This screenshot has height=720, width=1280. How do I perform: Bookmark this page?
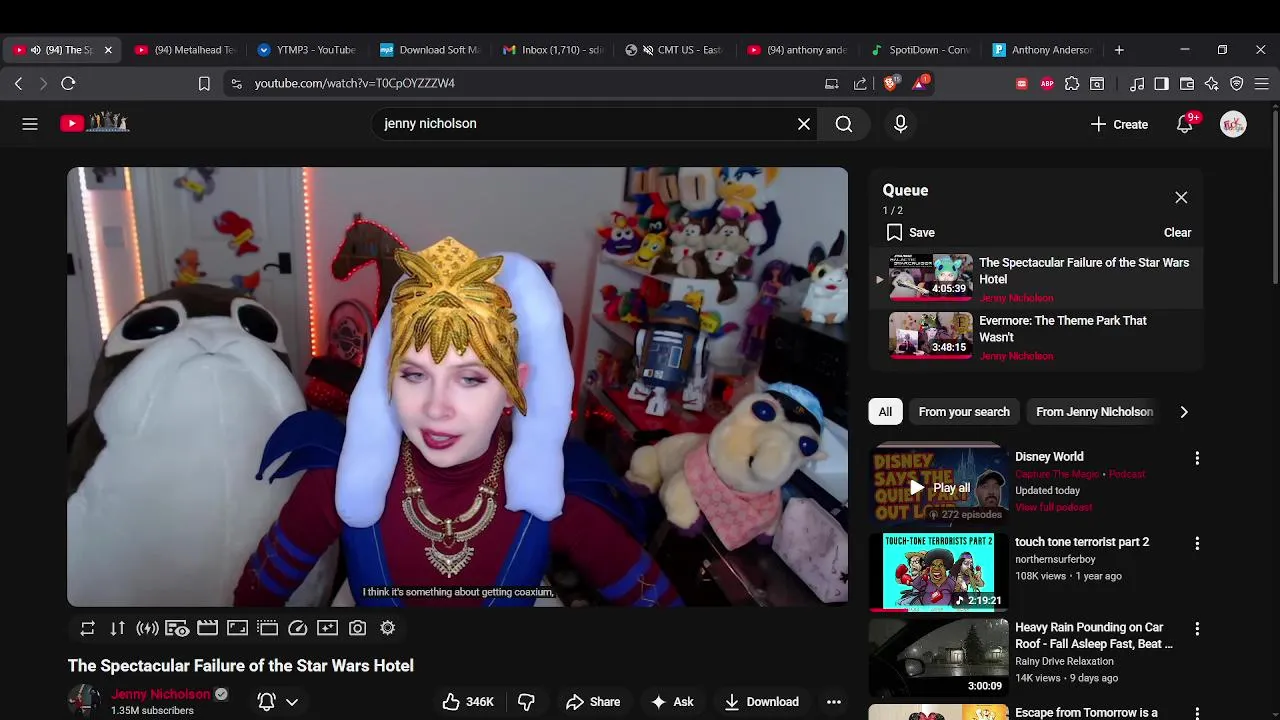coord(204,84)
